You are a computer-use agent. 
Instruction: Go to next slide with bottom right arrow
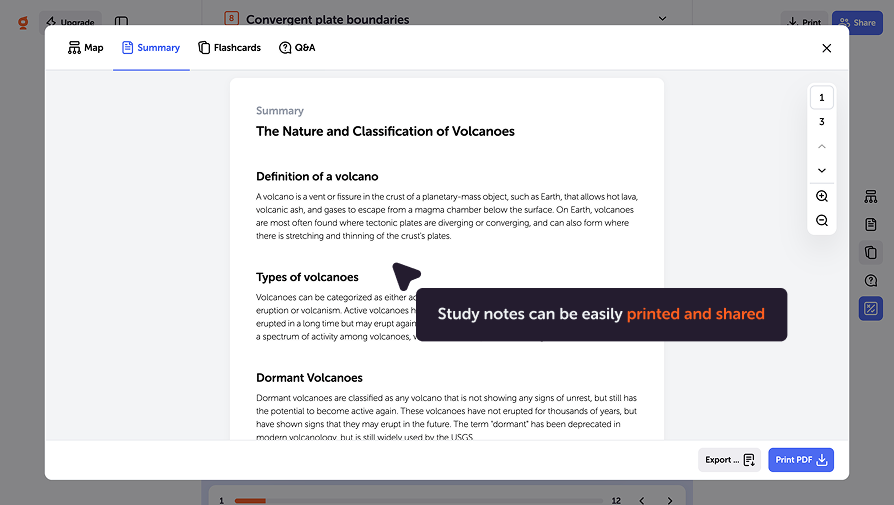click(x=669, y=500)
